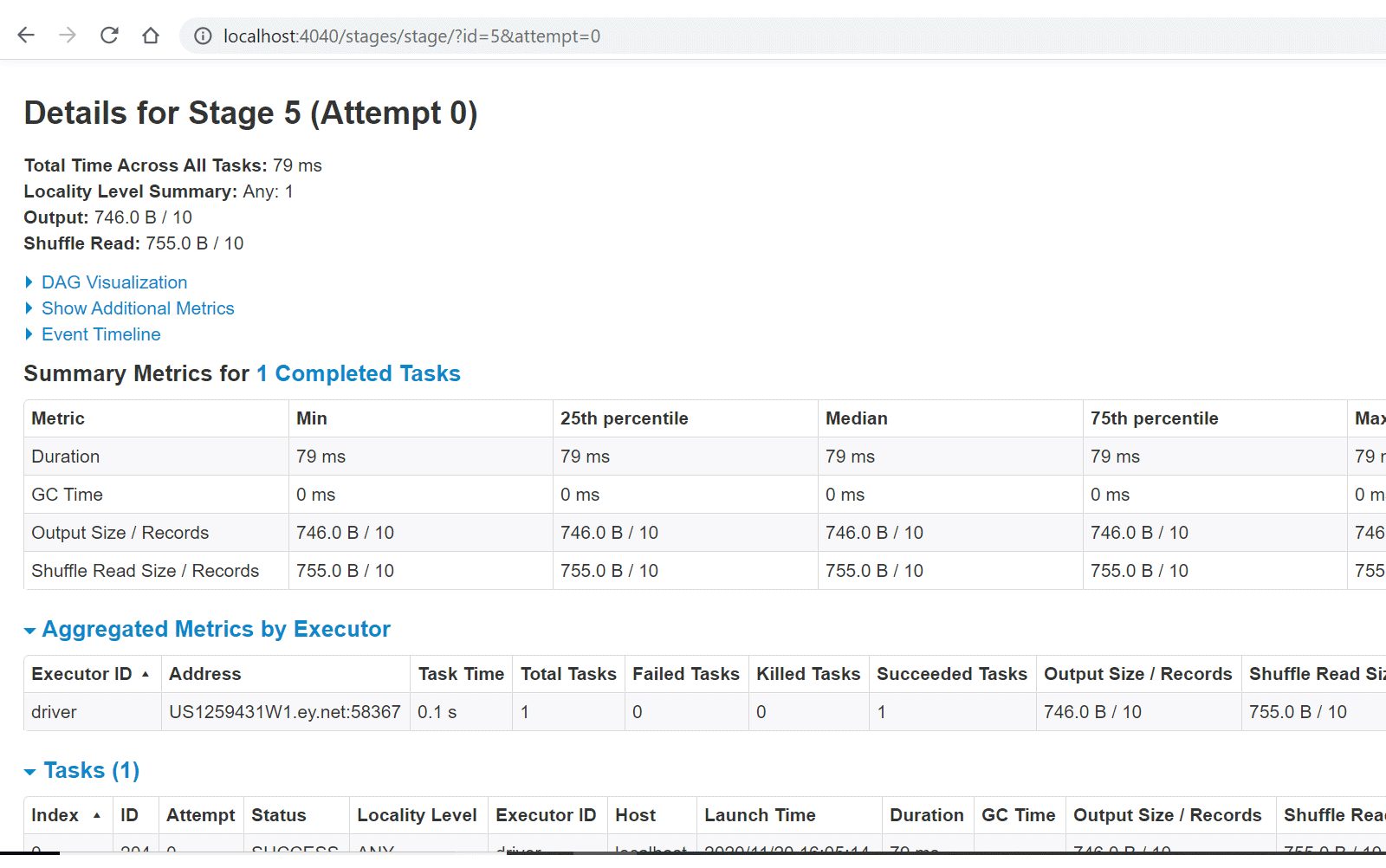
Task: Click the browser forward arrow
Action: point(68,36)
